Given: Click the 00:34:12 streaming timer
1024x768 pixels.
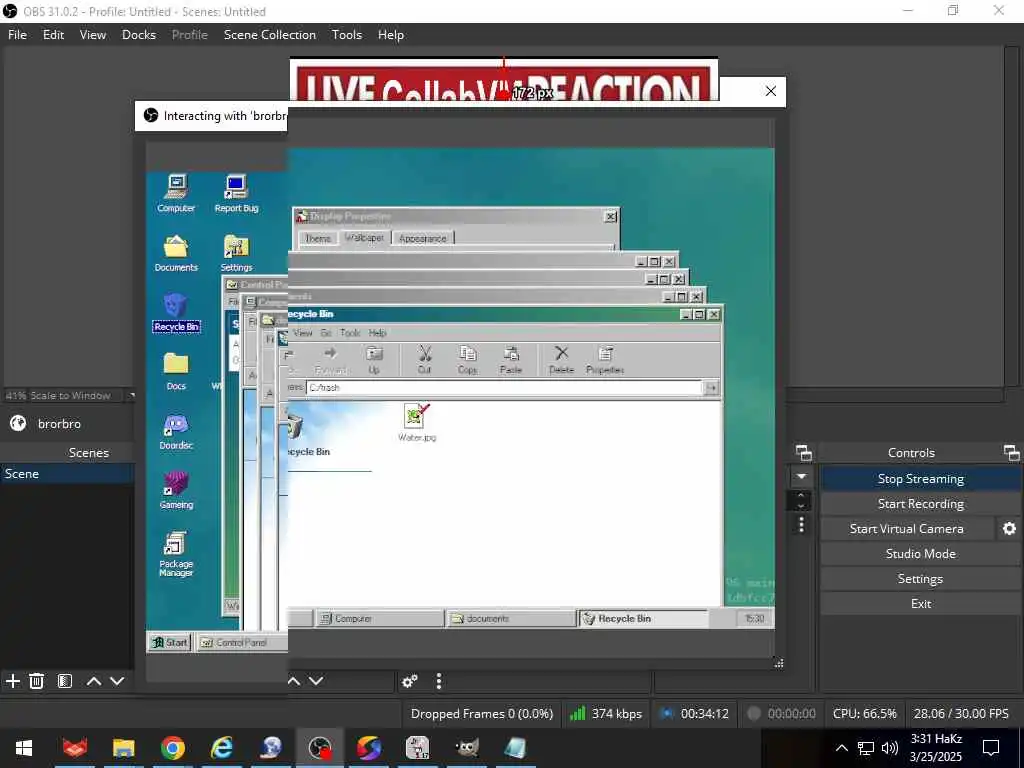Looking at the screenshot, I should click(696, 714).
